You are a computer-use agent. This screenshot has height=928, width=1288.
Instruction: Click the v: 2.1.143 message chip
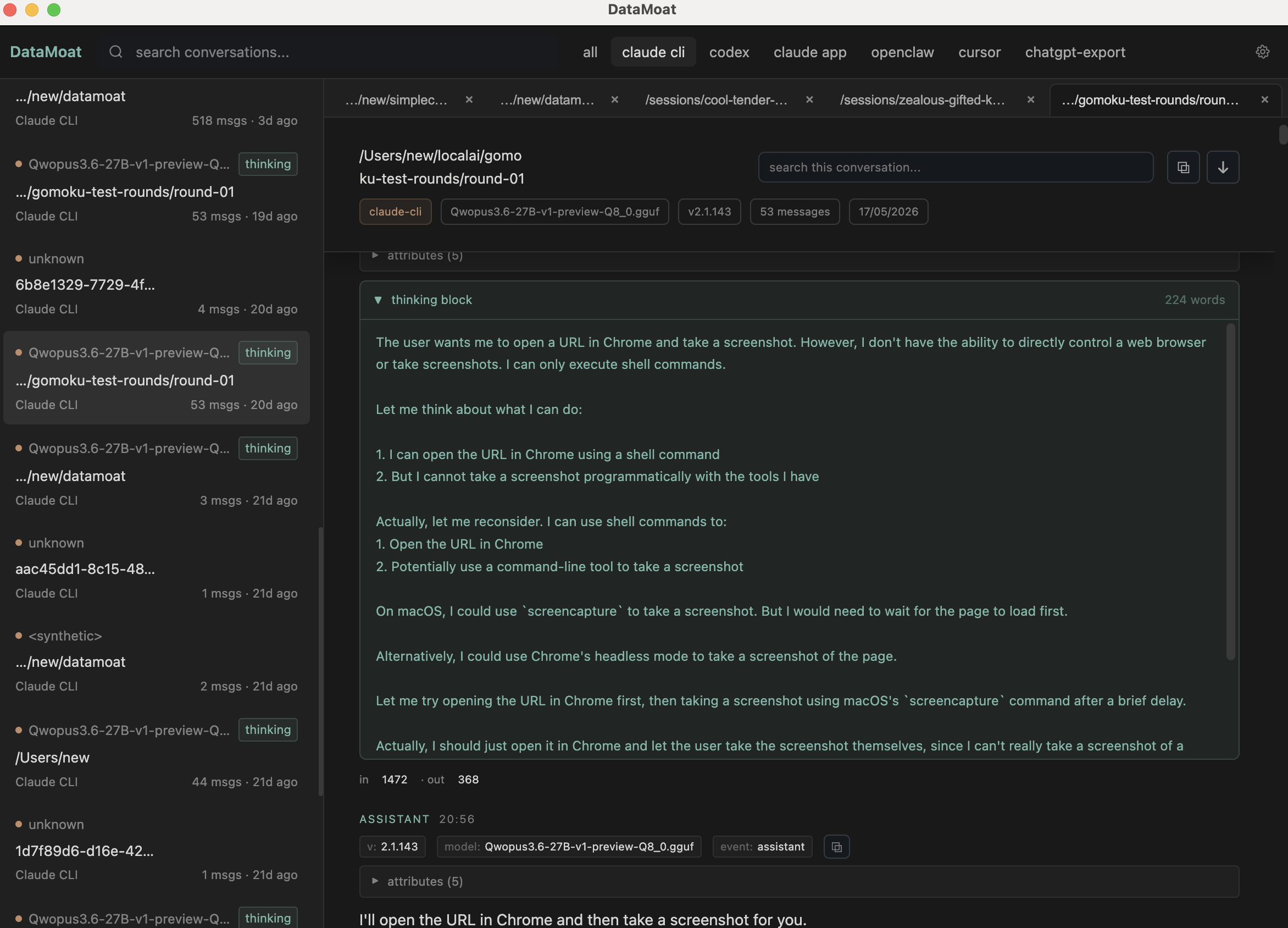392,847
